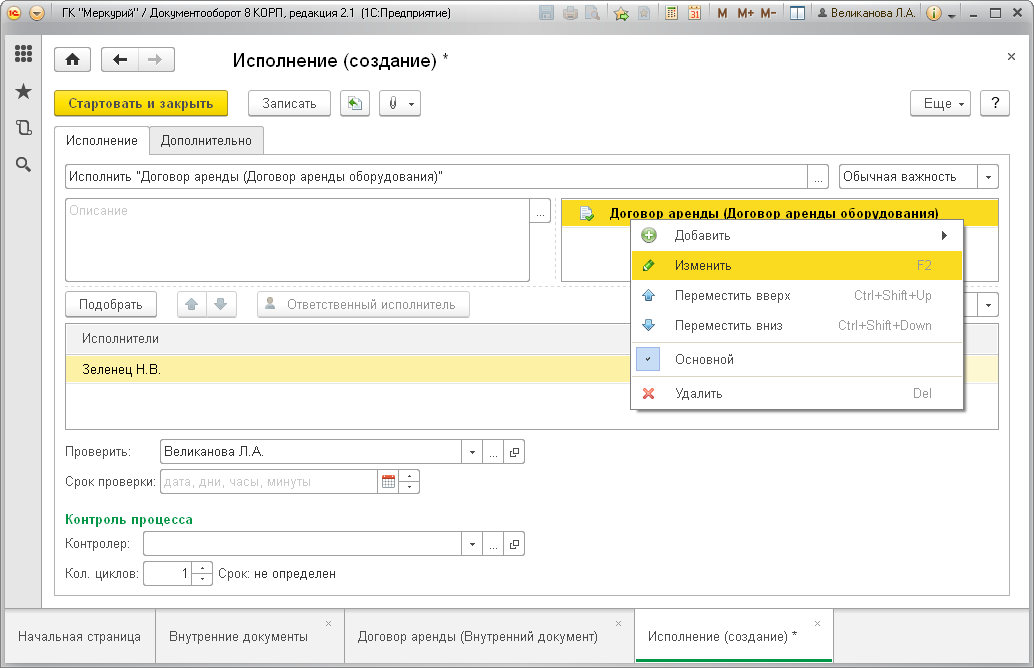Click ellipsis button beside Описание field
The height and width of the screenshot is (668, 1034).
[540, 211]
